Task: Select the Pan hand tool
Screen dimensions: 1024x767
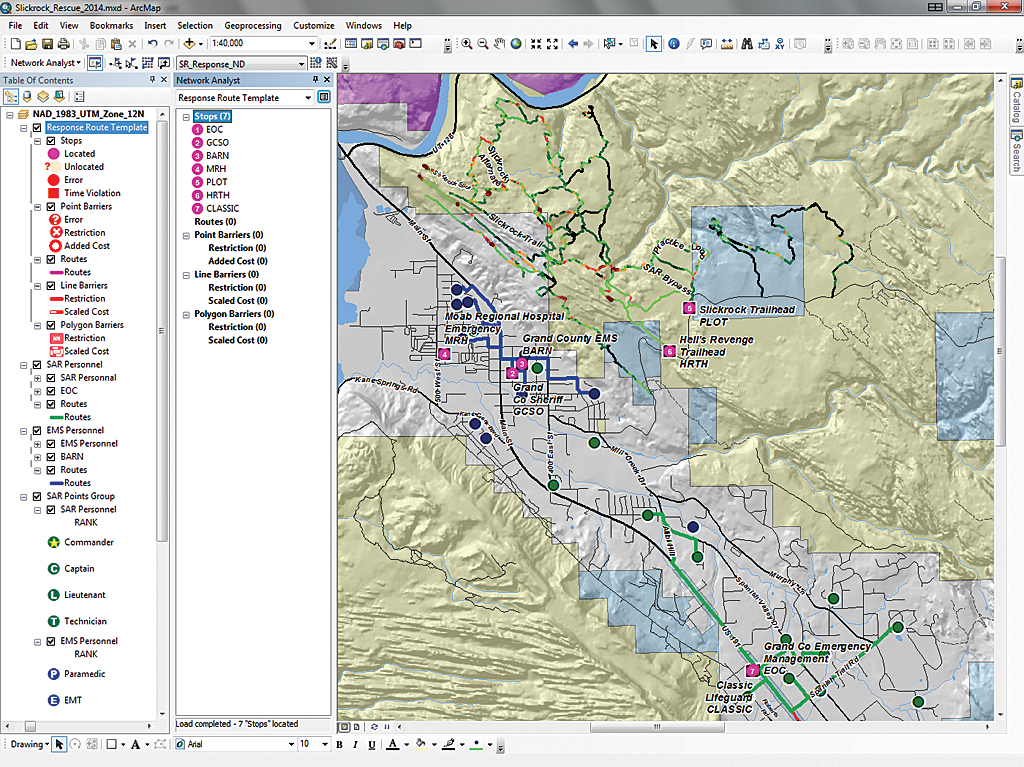Action: [499, 44]
